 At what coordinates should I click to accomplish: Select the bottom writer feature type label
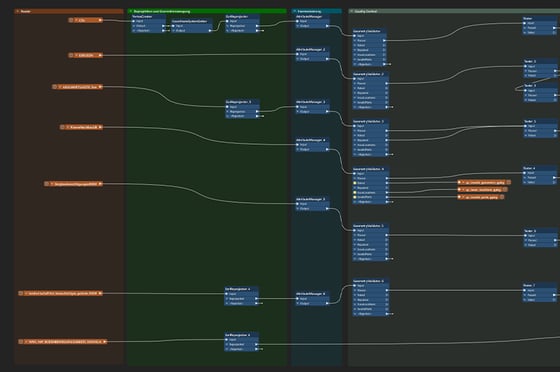(x=482, y=197)
